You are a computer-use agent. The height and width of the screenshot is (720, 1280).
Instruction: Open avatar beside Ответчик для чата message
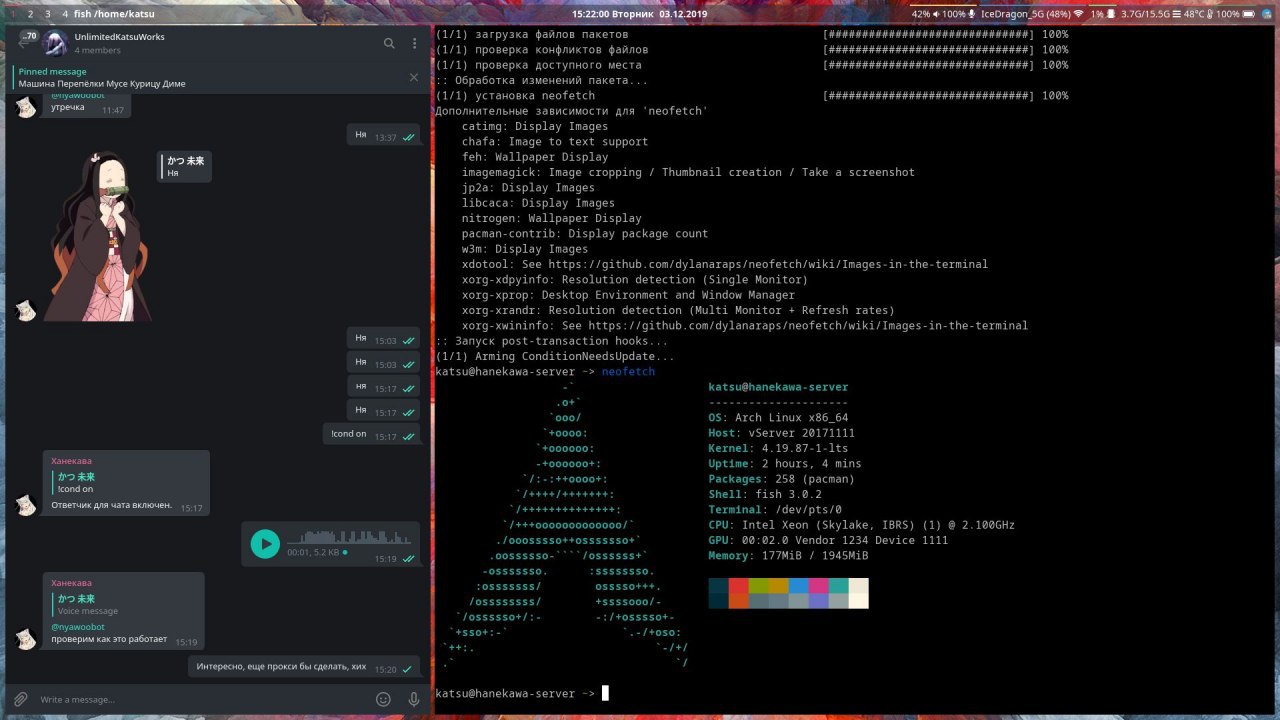(x=27, y=506)
